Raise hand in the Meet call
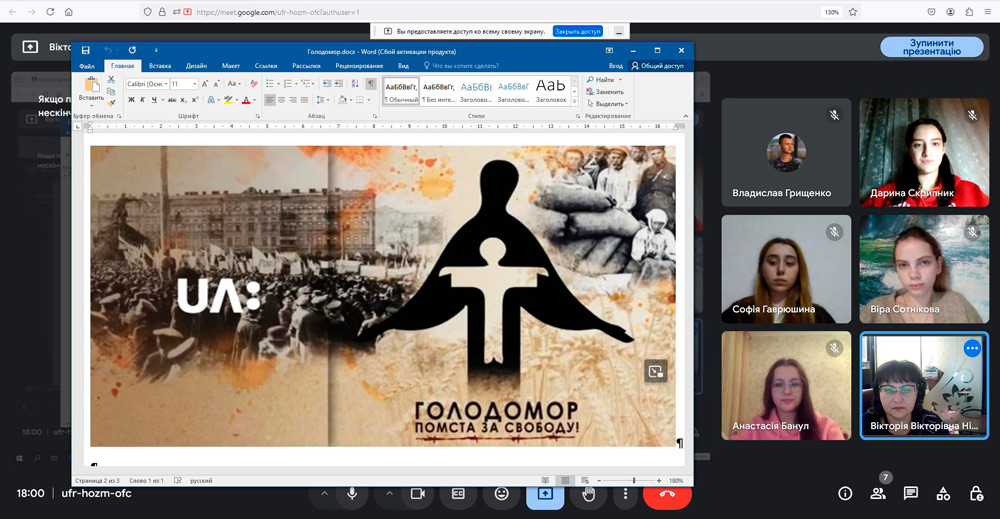 (x=589, y=493)
